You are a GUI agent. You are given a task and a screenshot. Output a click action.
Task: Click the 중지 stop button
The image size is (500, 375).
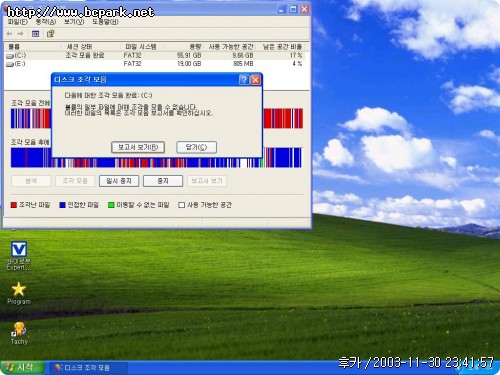click(x=163, y=181)
